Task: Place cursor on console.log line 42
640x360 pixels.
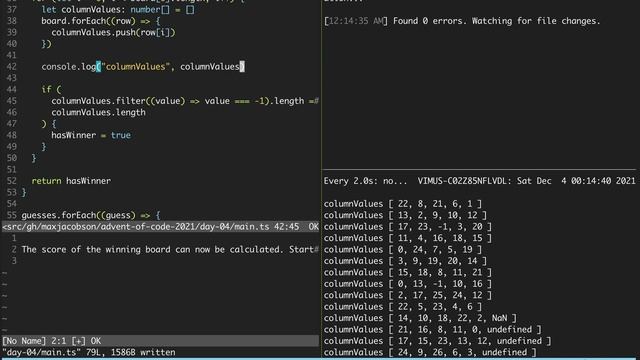Action: pyautogui.click(x=143, y=67)
